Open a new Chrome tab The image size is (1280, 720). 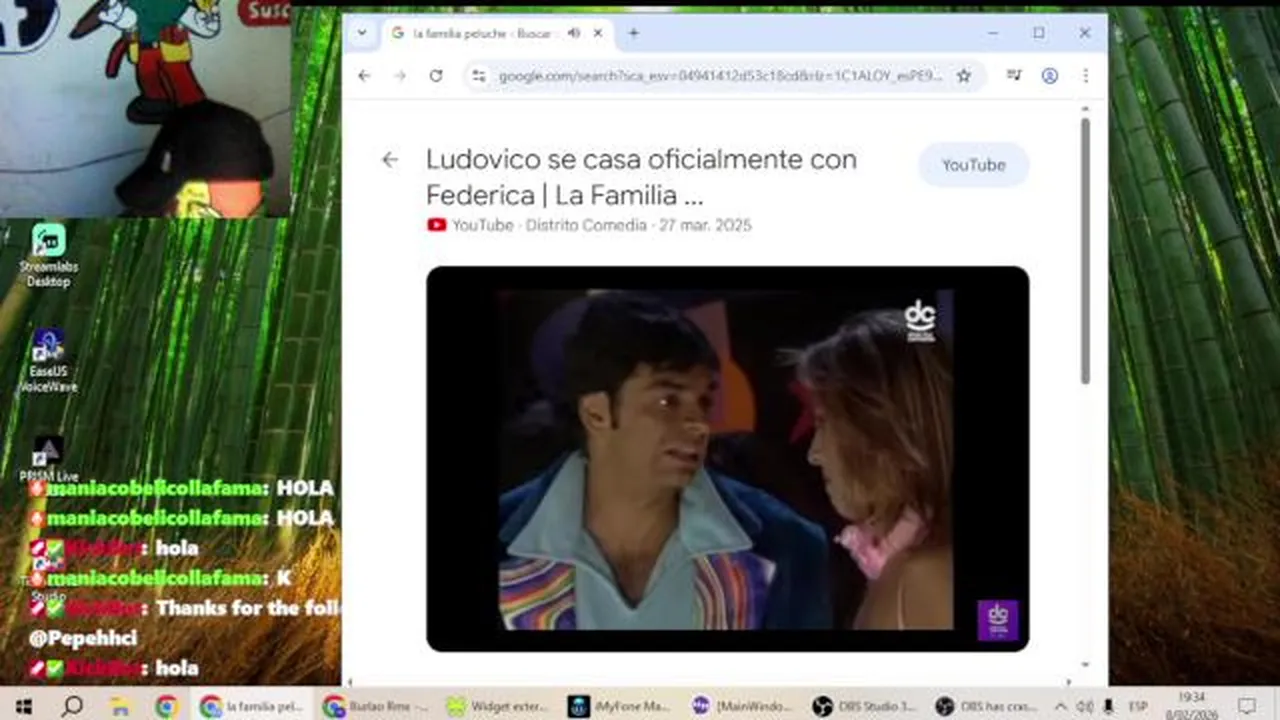(633, 33)
